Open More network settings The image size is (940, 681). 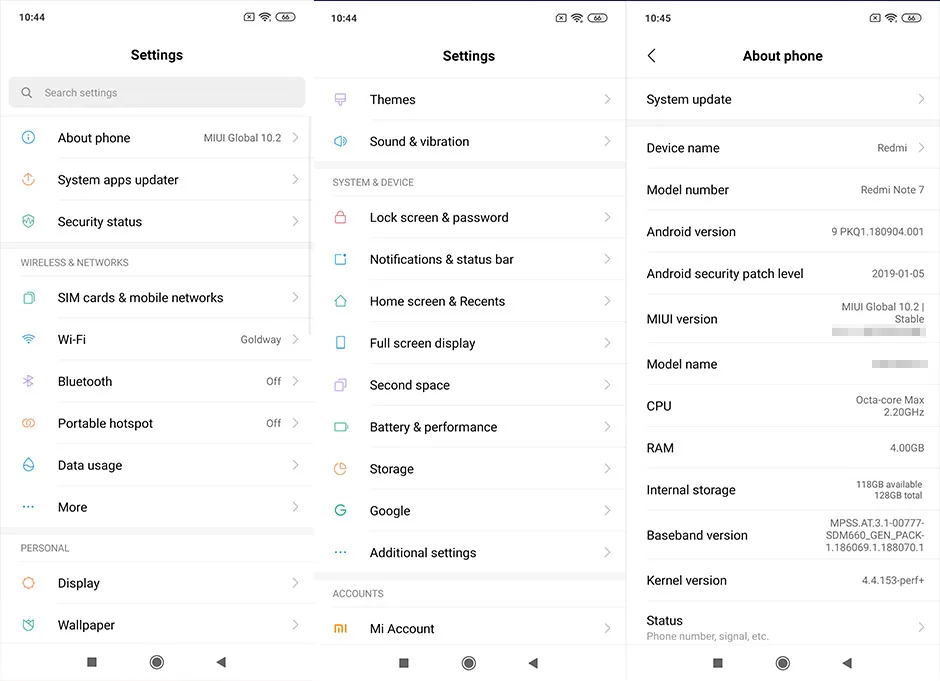pyautogui.click(x=157, y=507)
